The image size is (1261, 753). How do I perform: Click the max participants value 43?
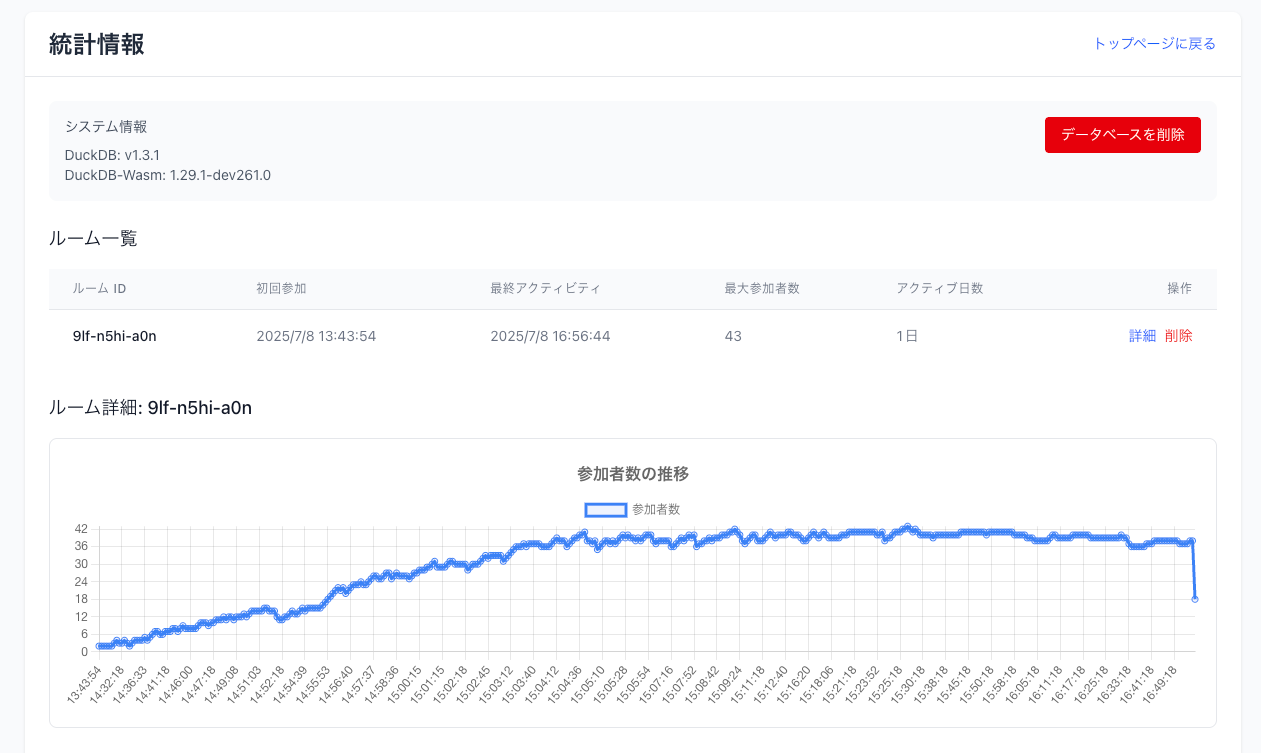[x=733, y=336]
